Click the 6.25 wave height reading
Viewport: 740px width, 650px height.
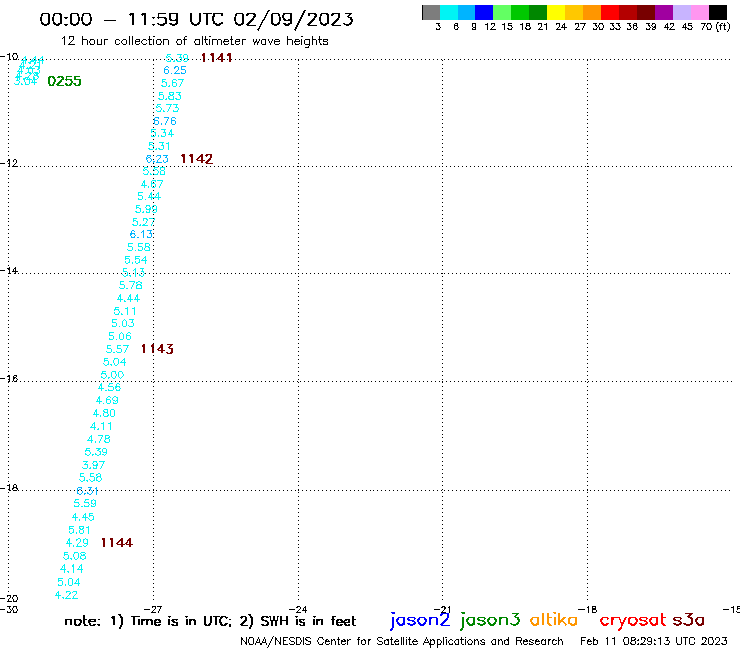175,70
